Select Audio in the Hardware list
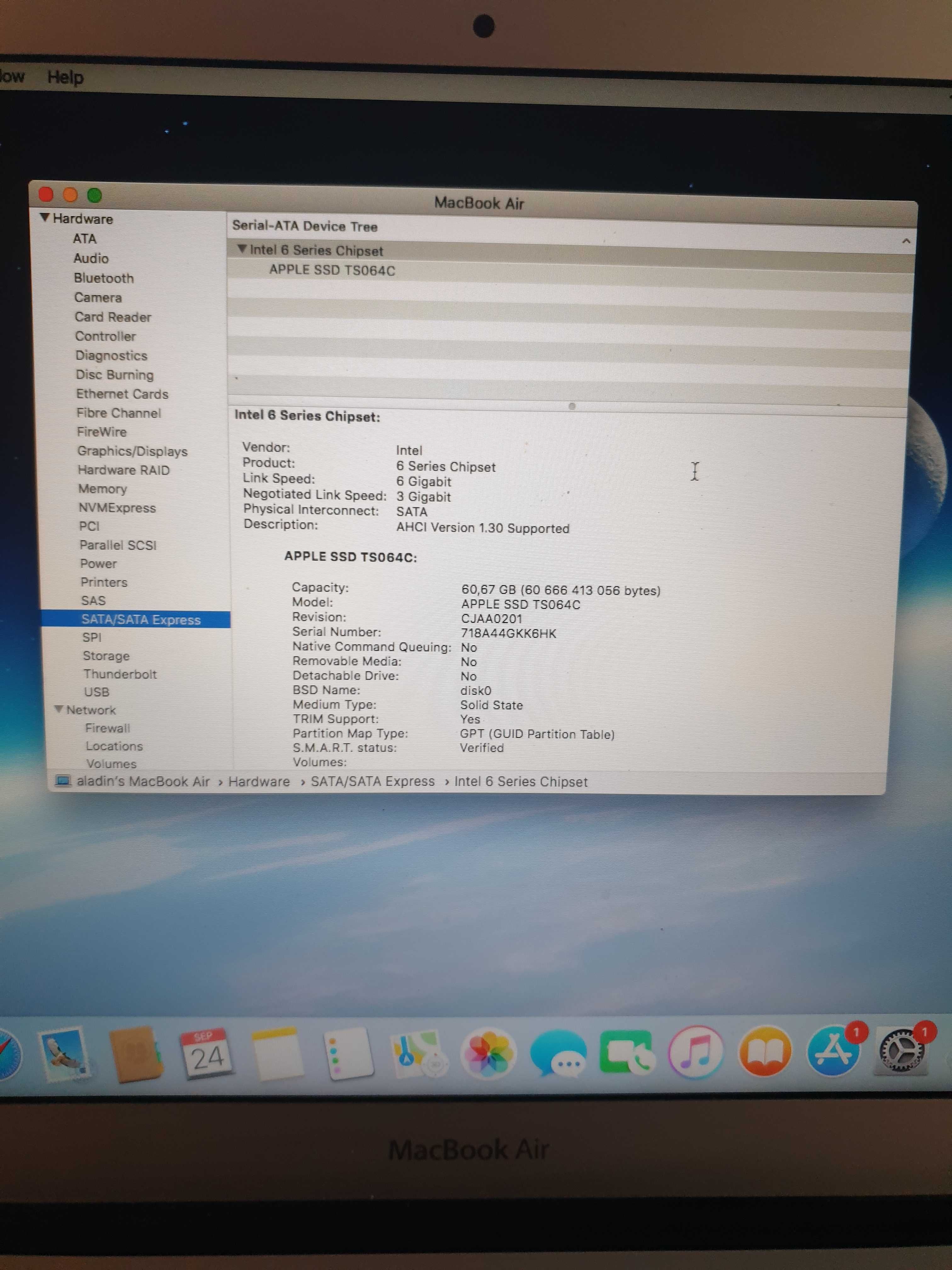952x1270 pixels. (x=91, y=258)
